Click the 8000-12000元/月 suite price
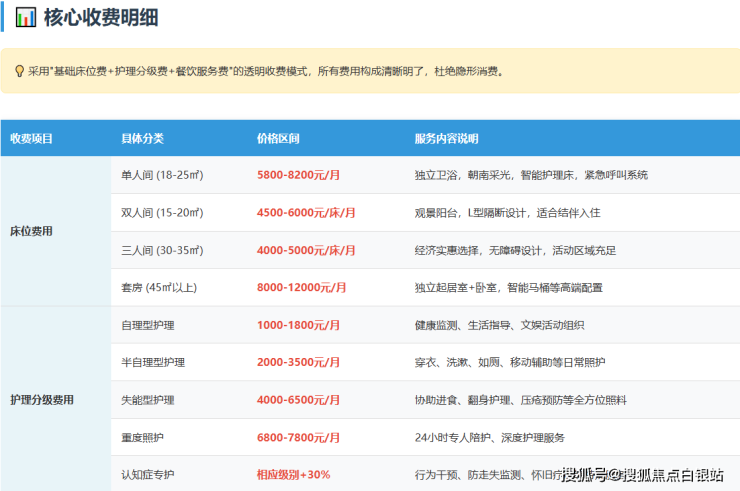This screenshot has width=740, height=491. (301, 288)
